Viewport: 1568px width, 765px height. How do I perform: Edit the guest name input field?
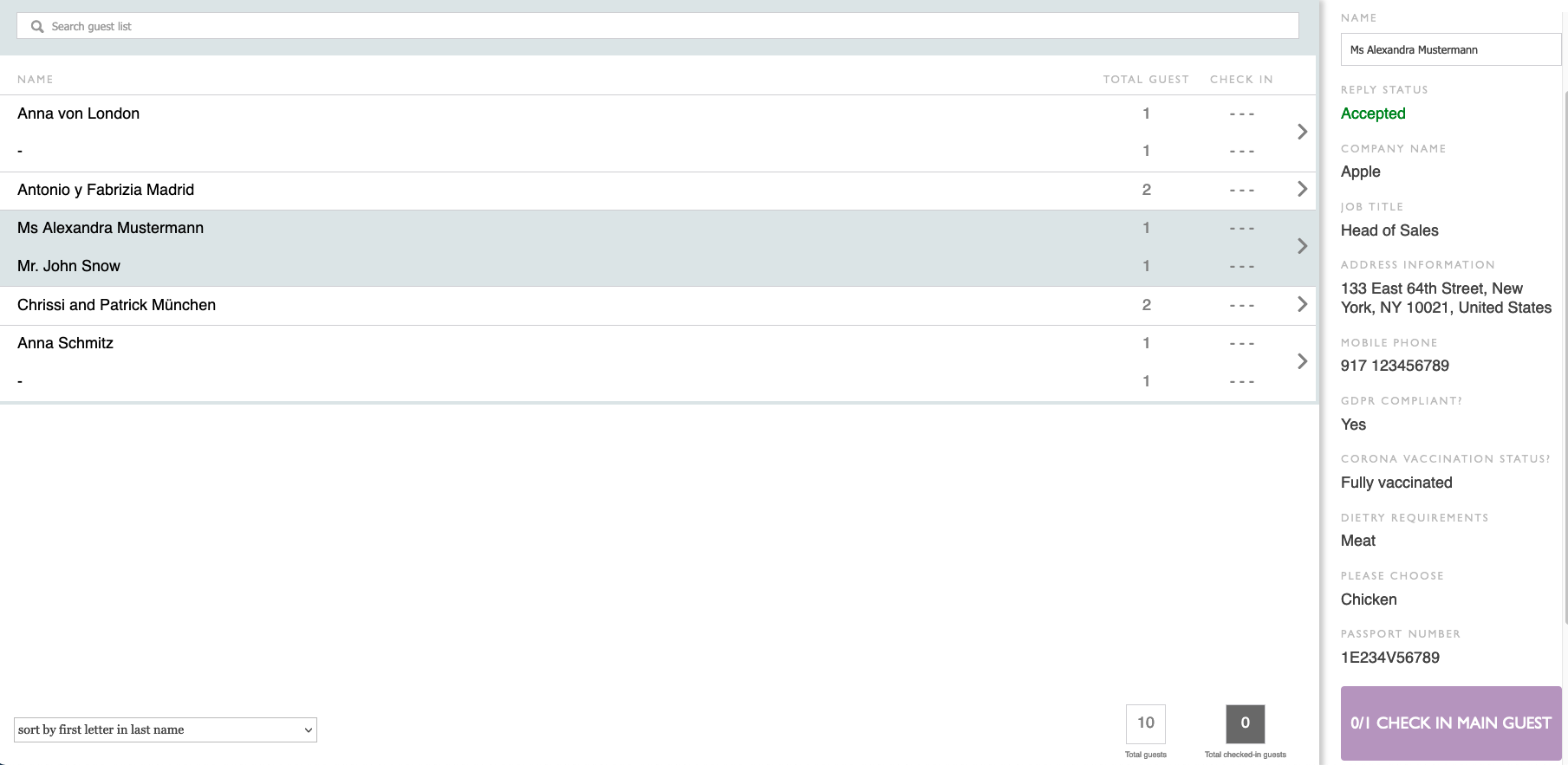[1449, 49]
